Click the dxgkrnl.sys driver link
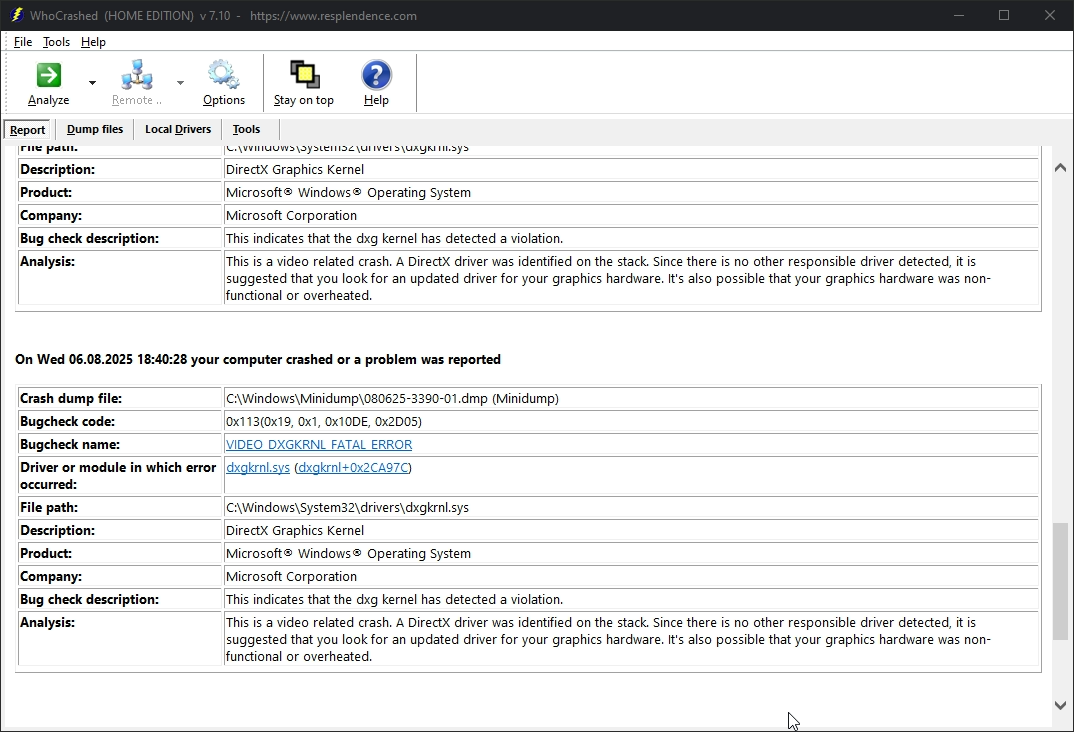Screen dimensions: 1074x732 tap(258, 468)
